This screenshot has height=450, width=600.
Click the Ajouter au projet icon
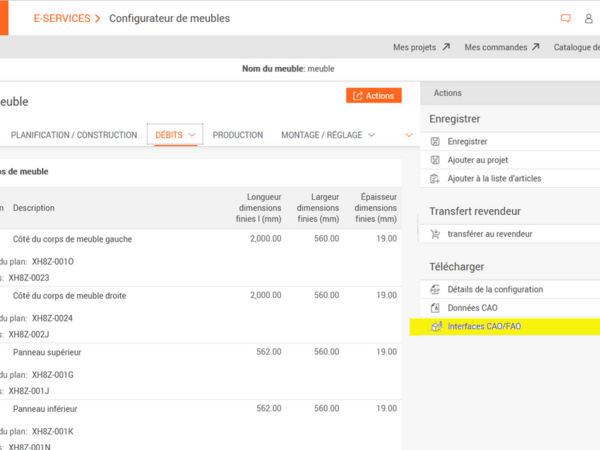(x=435, y=160)
